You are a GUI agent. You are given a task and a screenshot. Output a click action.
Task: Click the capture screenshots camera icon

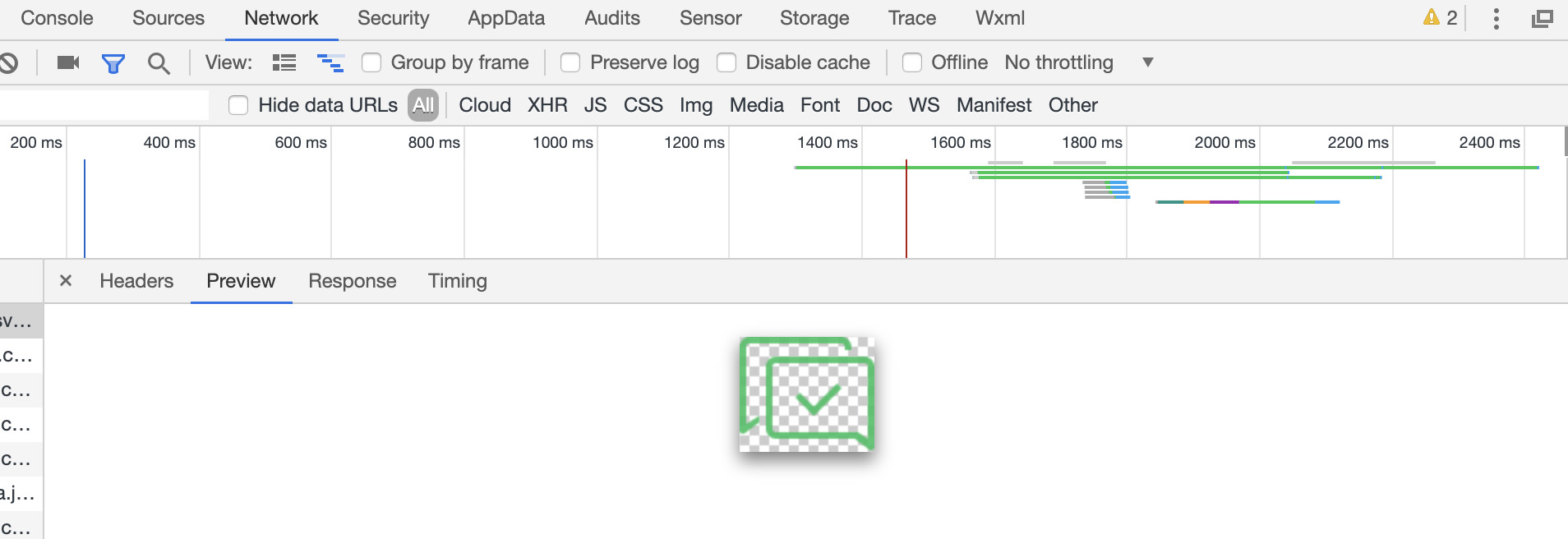[x=68, y=62]
